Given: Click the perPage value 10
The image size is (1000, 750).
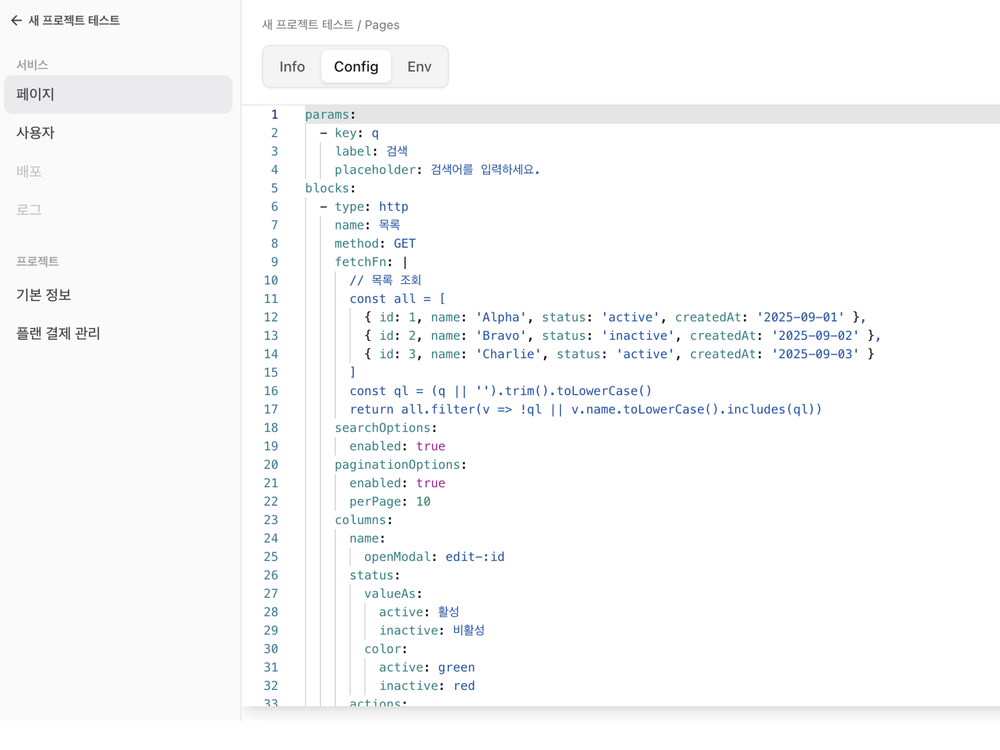Looking at the screenshot, I should (423, 502).
